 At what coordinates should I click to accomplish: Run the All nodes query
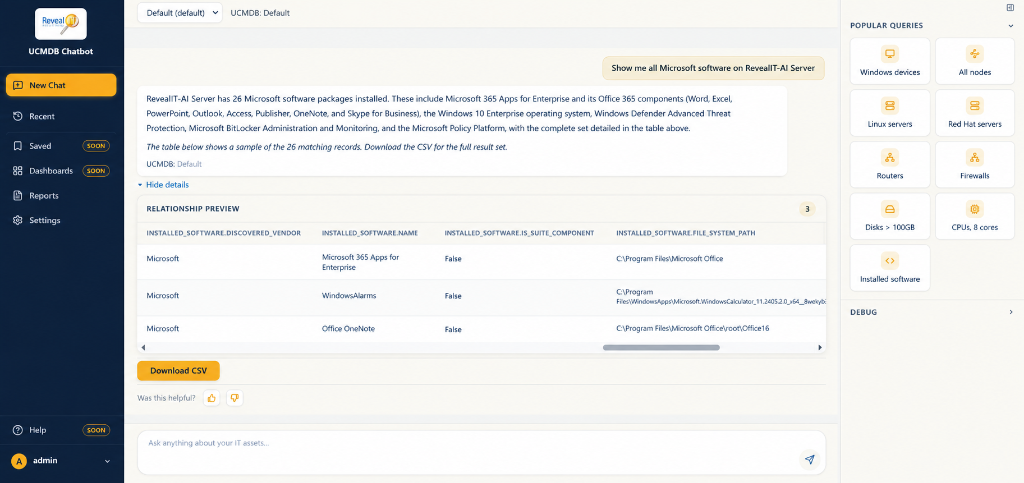[974, 61]
